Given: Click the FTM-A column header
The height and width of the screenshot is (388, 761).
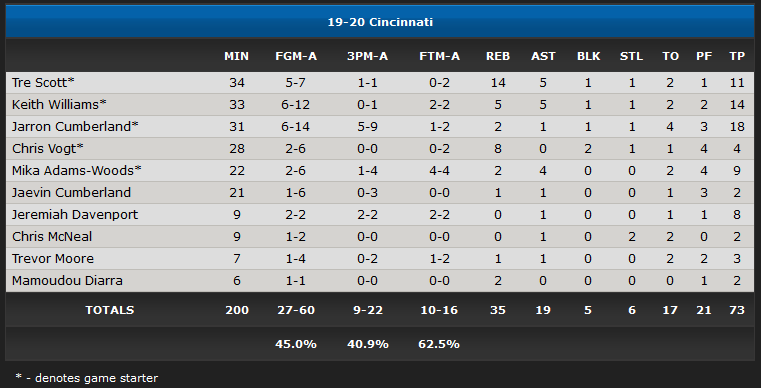Looking at the screenshot, I should (x=439, y=56).
